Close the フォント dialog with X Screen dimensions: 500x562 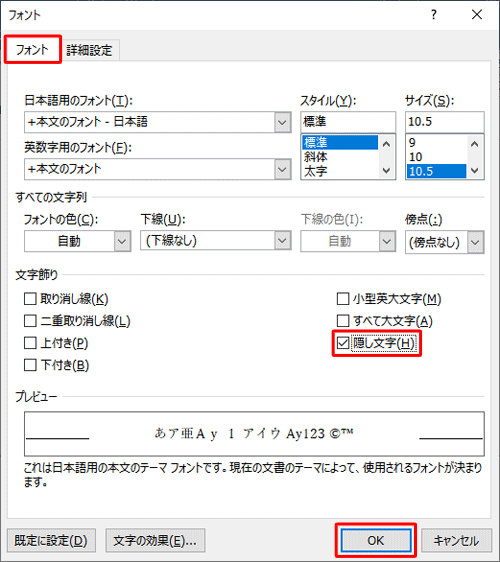coord(477,15)
